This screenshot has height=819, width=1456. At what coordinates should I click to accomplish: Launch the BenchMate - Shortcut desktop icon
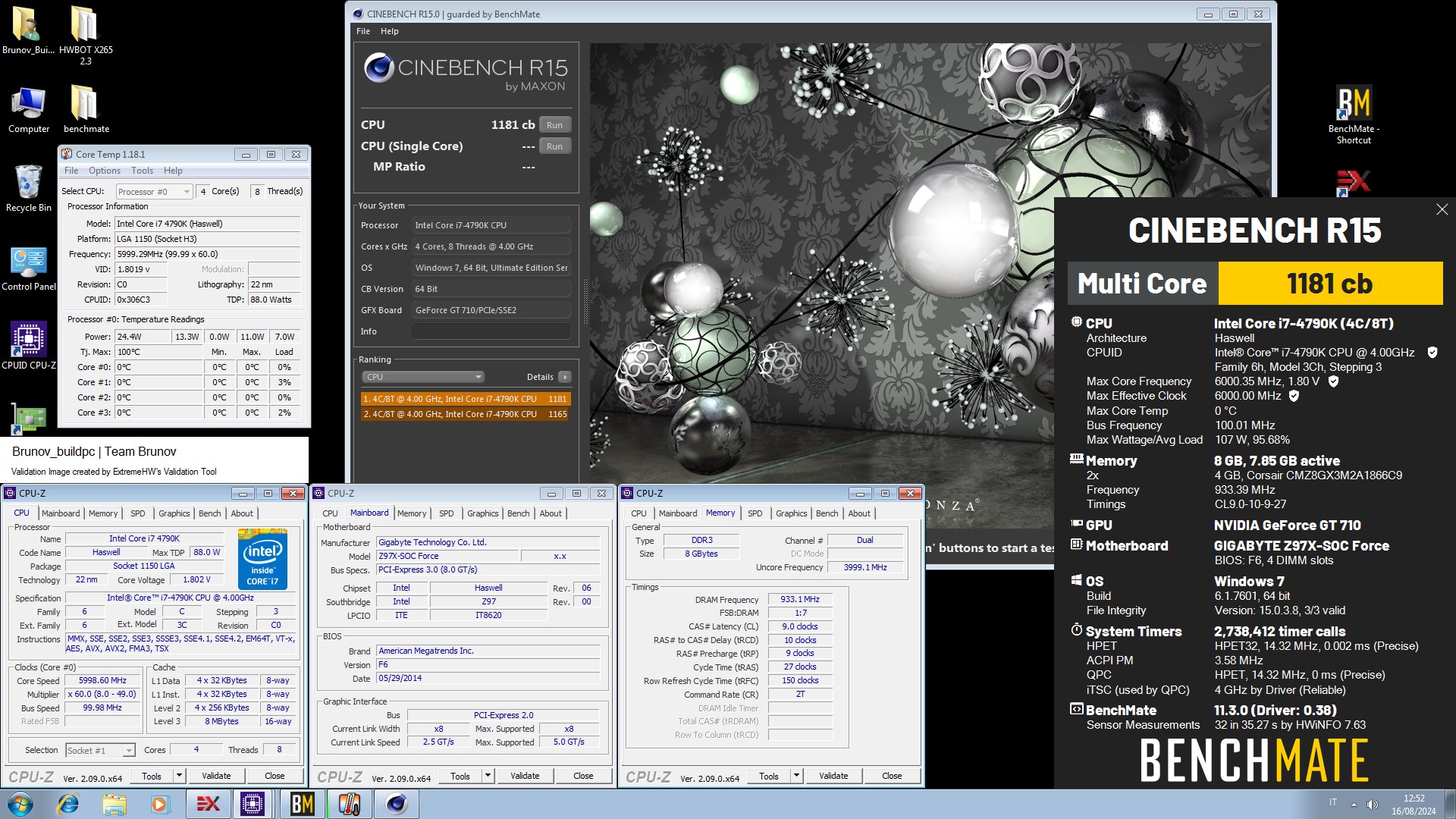point(1354,115)
